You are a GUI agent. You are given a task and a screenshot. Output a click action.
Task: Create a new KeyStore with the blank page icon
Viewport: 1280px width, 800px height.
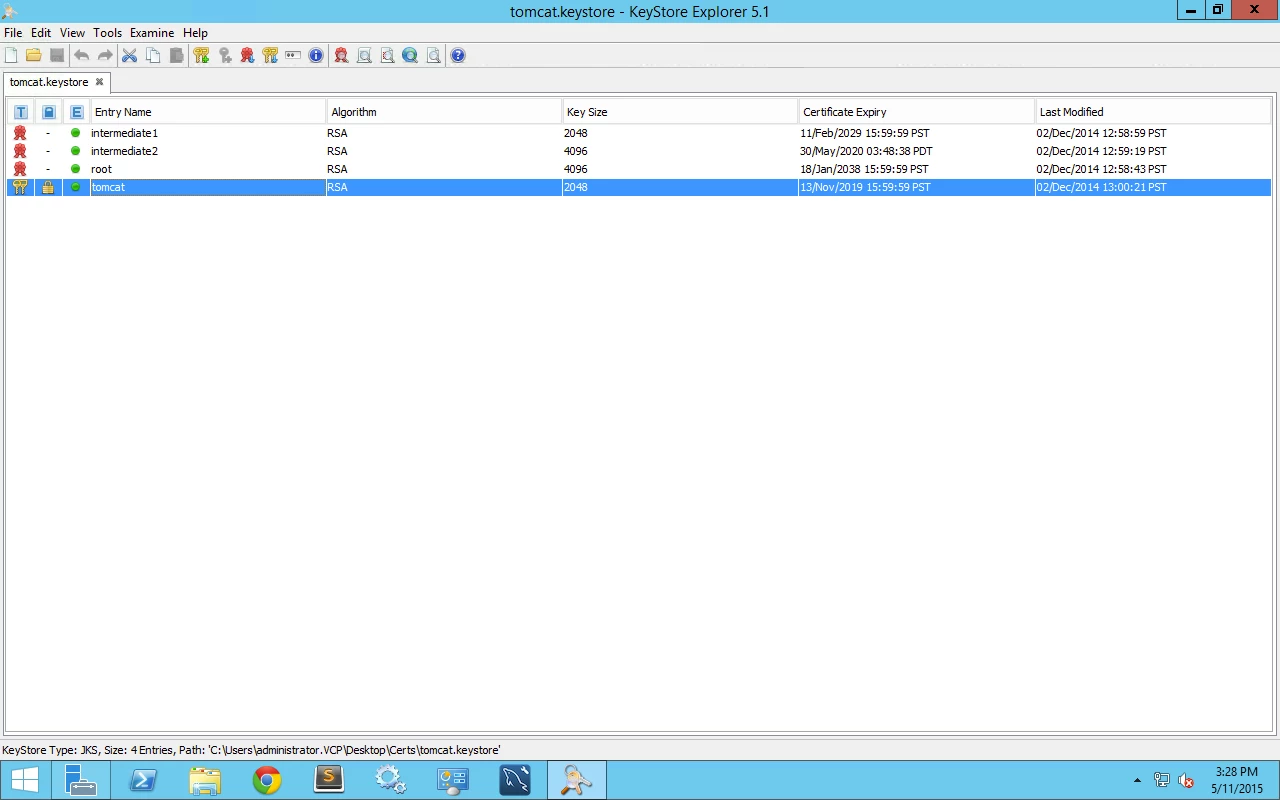coord(11,55)
